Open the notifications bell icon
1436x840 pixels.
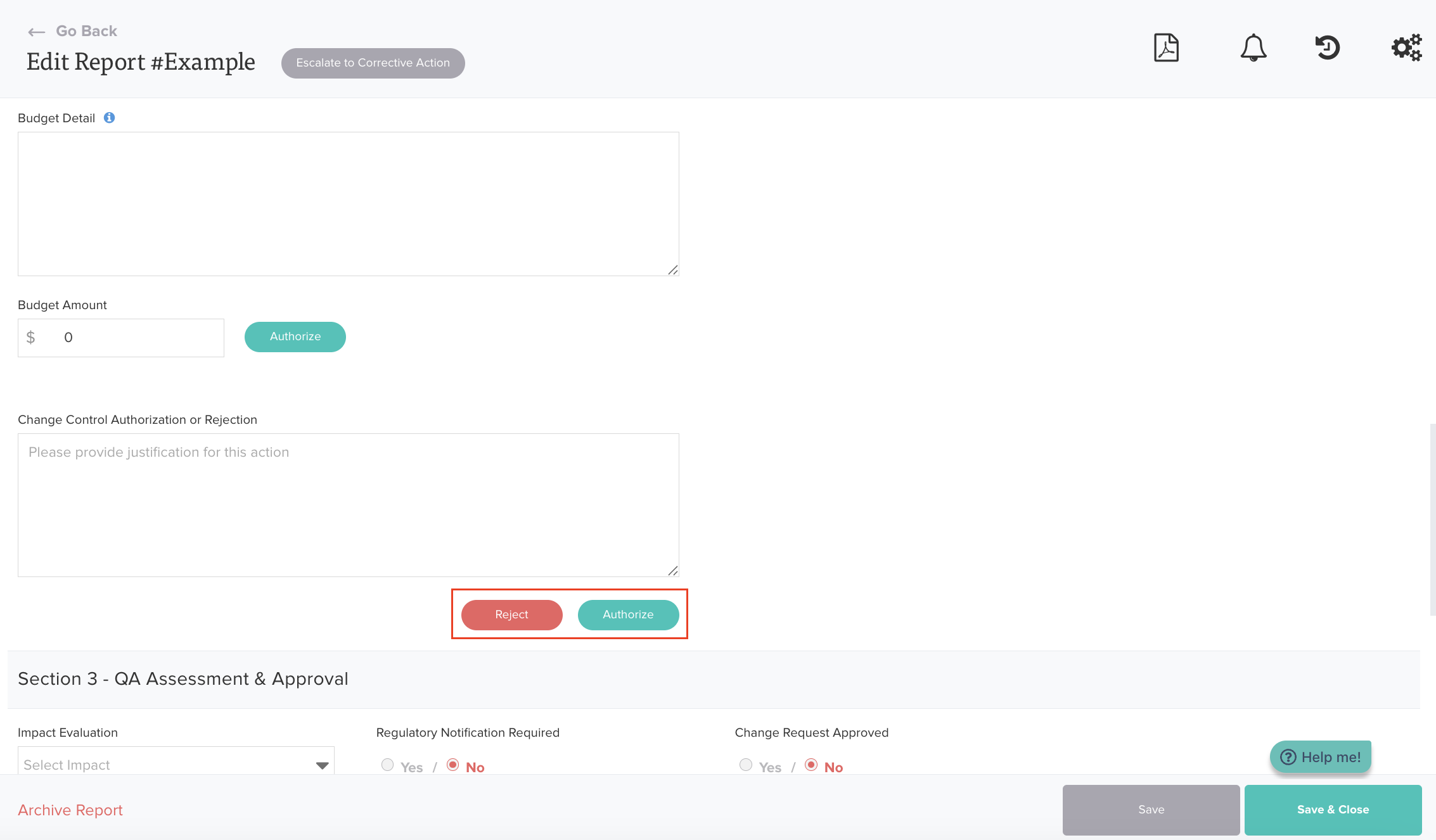point(1253,48)
